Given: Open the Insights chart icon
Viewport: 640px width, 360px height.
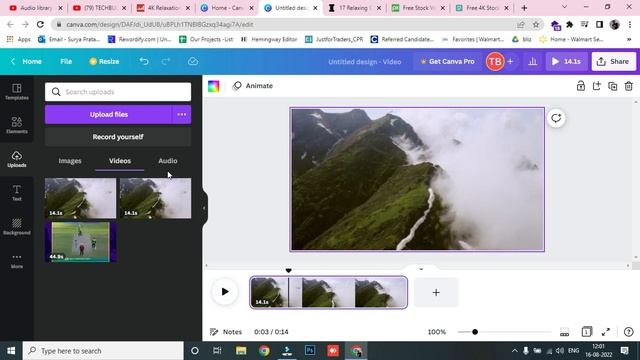Looking at the screenshot, I should tap(533, 62).
